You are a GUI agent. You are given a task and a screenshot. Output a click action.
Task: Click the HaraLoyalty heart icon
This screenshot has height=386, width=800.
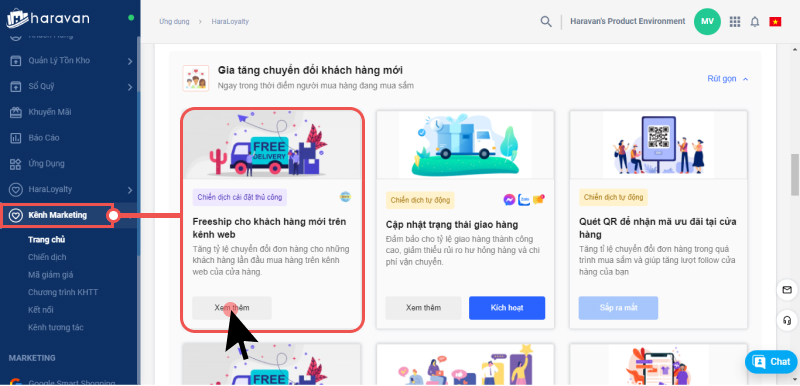pos(16,190)
